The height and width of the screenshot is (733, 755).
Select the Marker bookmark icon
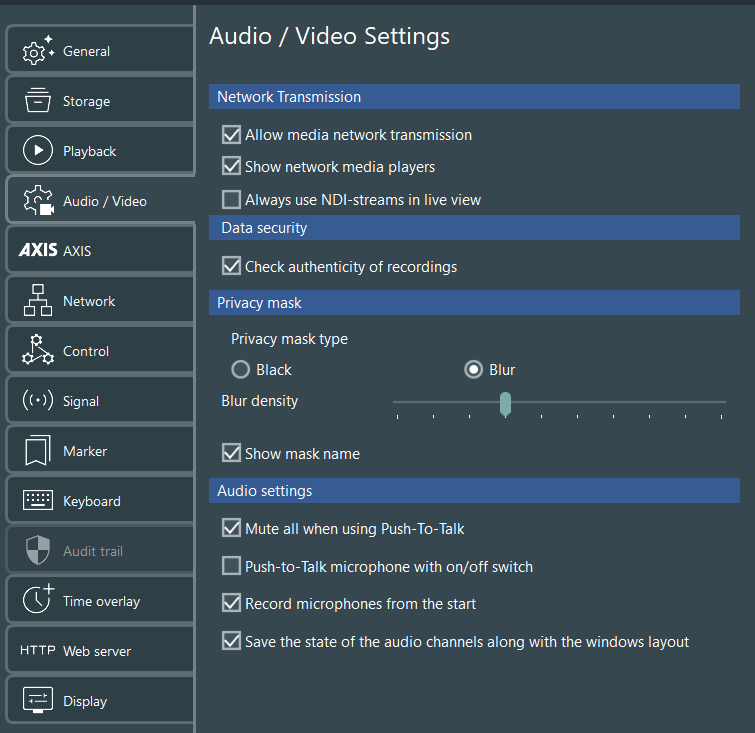coord(38,451)
